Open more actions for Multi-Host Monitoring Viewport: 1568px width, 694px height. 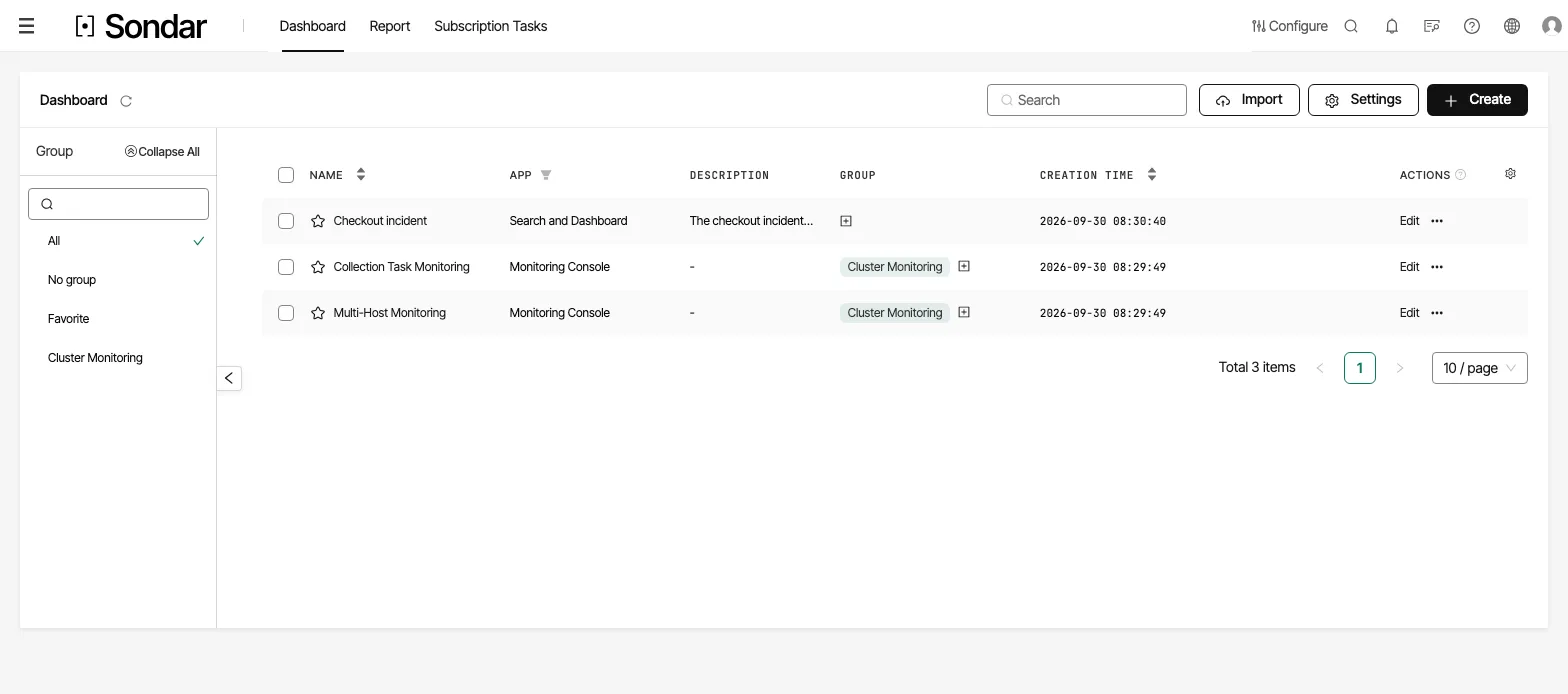1437,313
